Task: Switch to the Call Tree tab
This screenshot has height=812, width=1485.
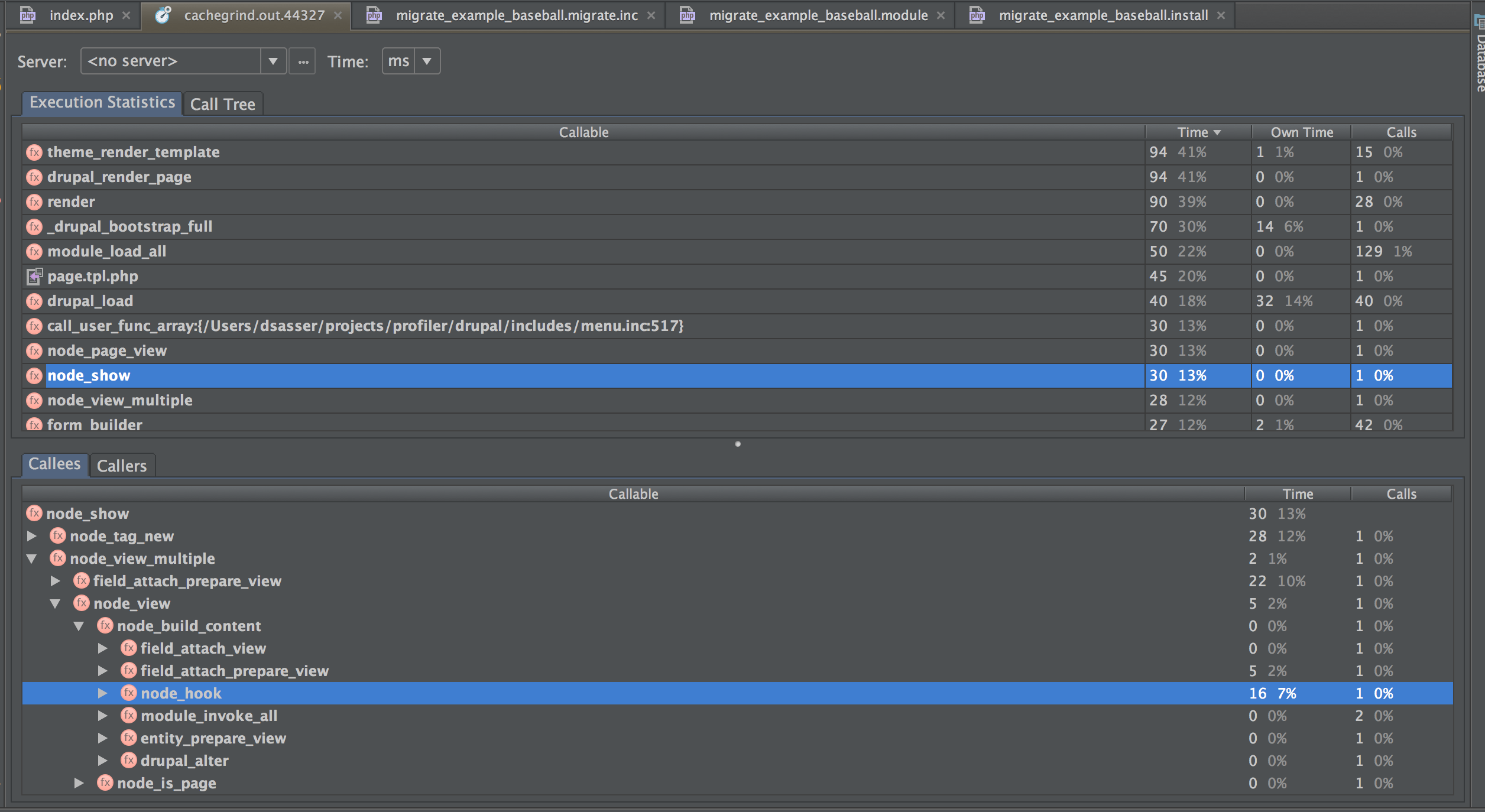Action: 223,104
